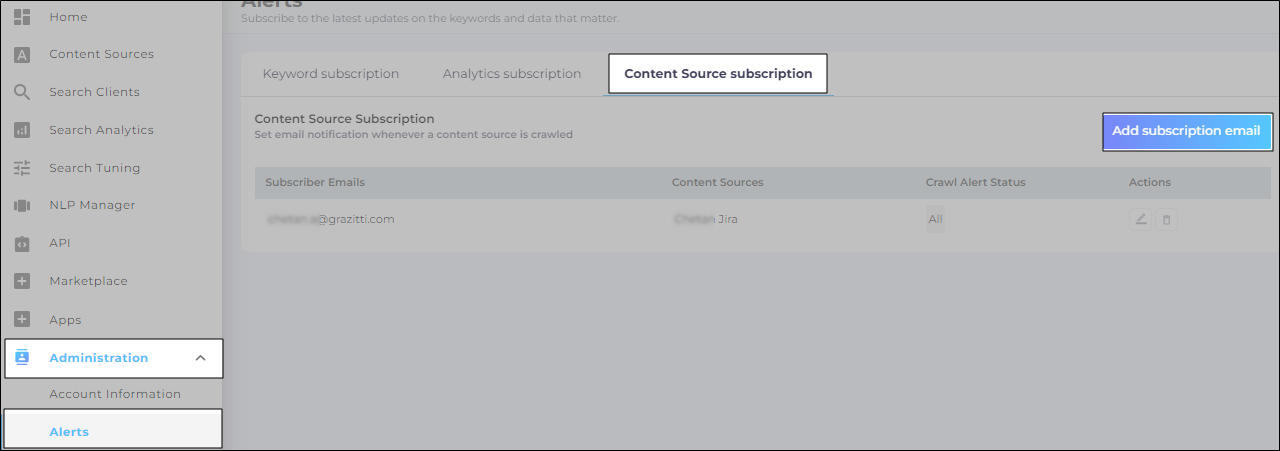Click the Content Sources sidebar icon
Screen dimensions: 1280x451
pyautogui.click(x=22, y=55)
